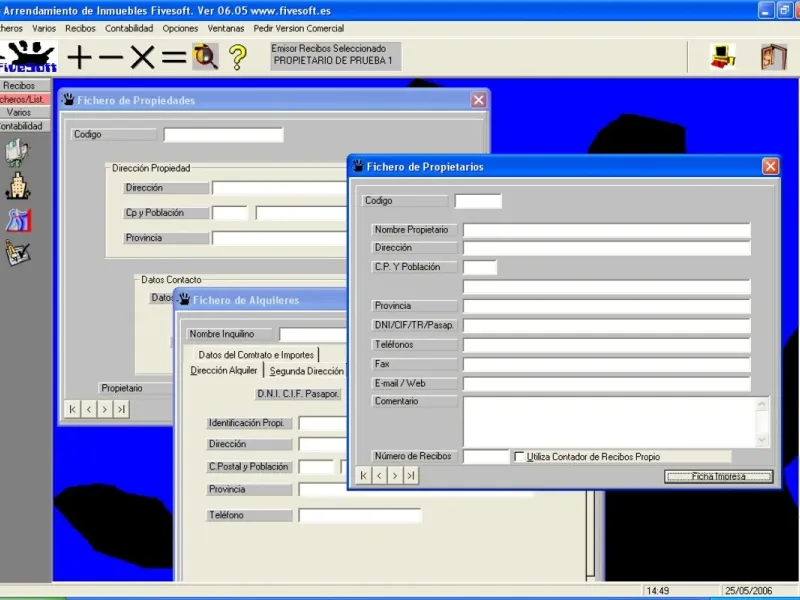Click the Varios sidebar button

(x=24, y=112)
